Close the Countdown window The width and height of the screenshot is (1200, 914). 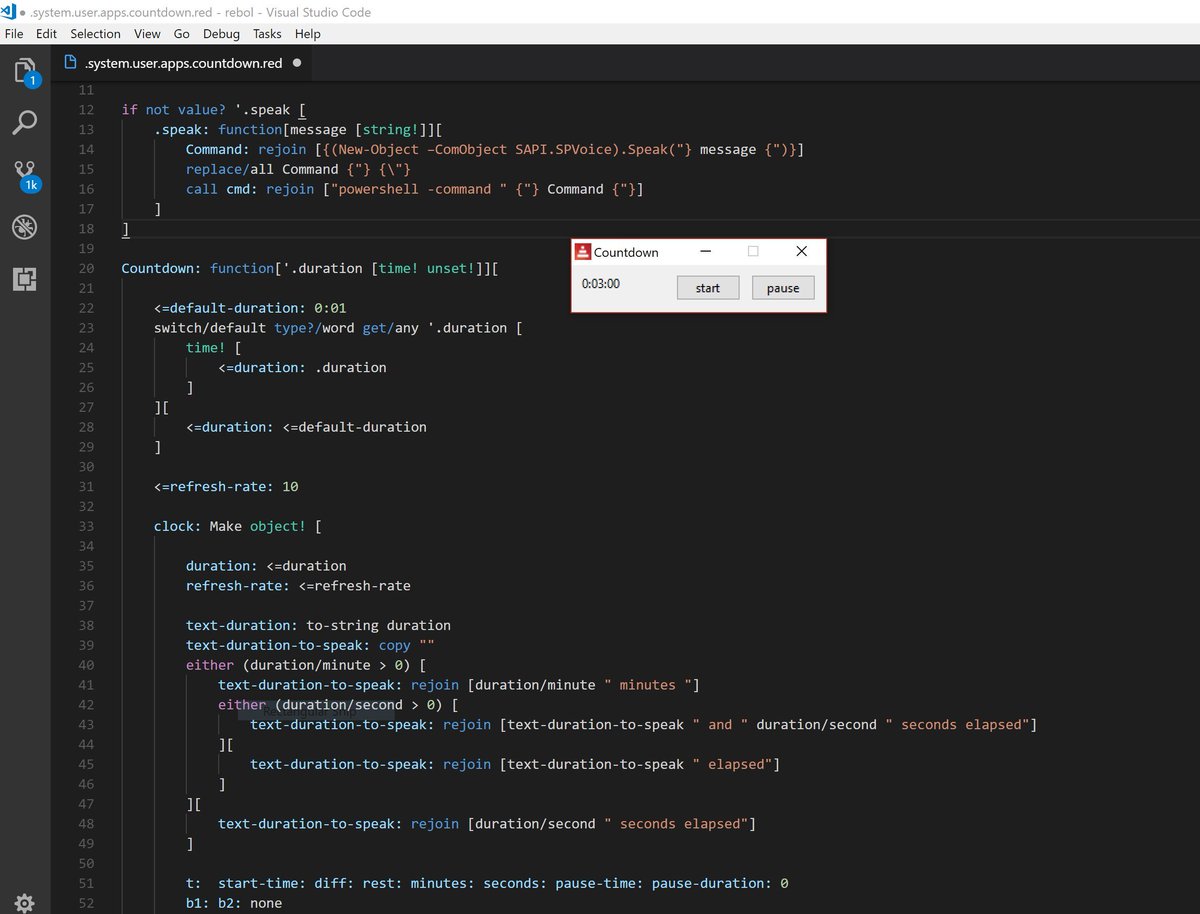coord(801,252)
